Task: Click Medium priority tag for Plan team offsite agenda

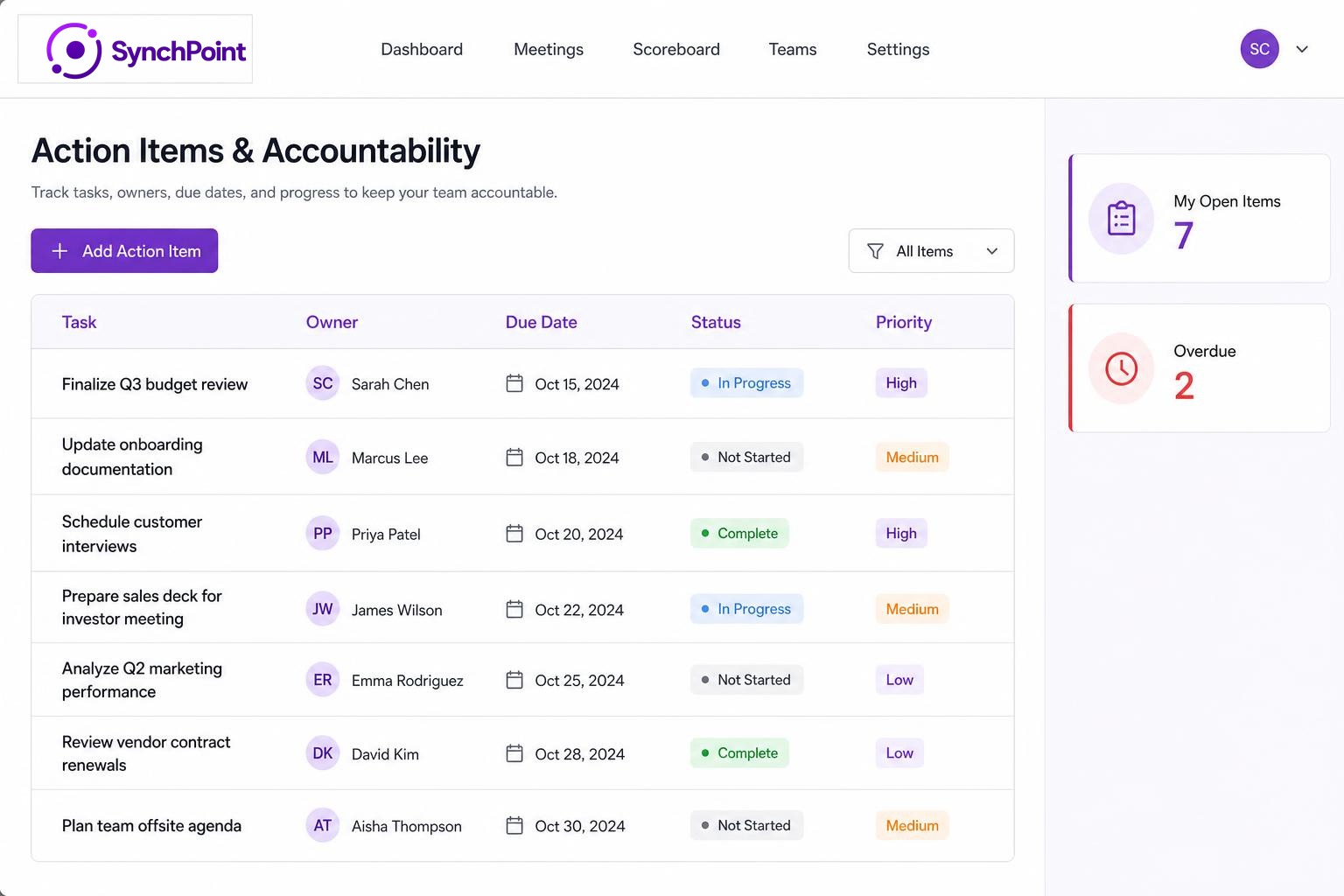Action: (912, 825)
